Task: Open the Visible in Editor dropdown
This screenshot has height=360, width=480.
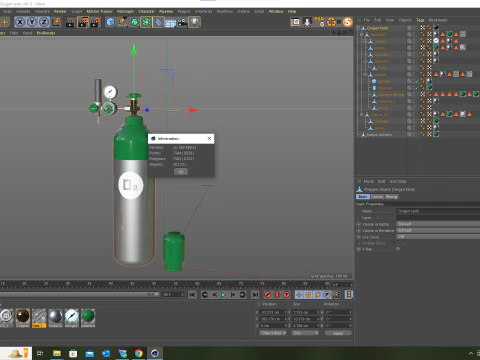Action: click(x=438, y=224)
